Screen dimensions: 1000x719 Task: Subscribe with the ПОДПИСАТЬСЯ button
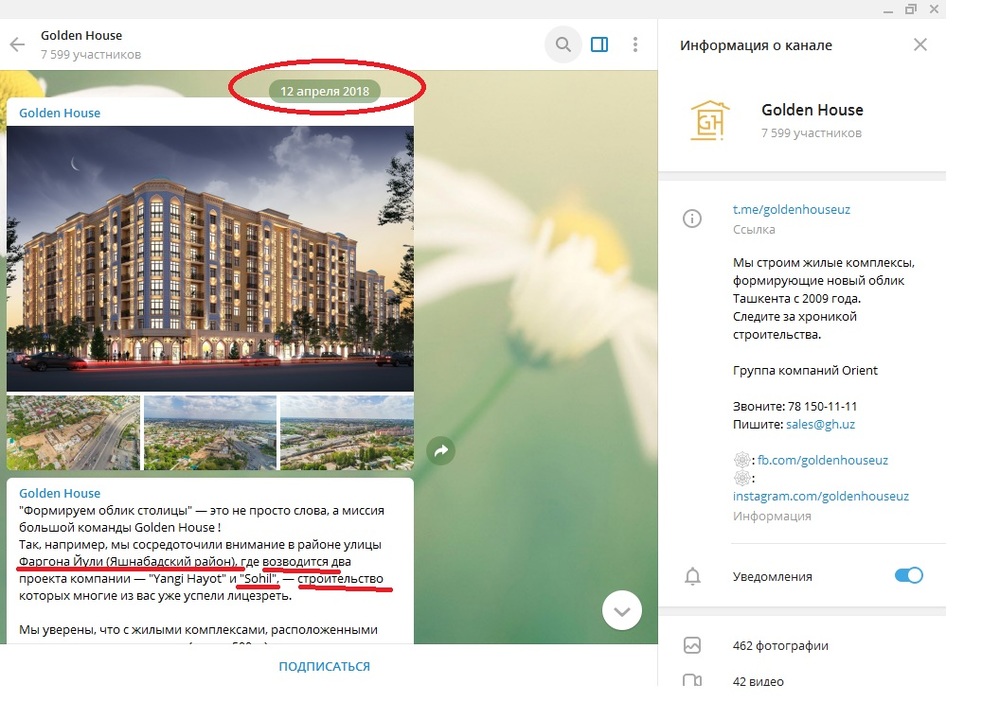tap(324, 666)
